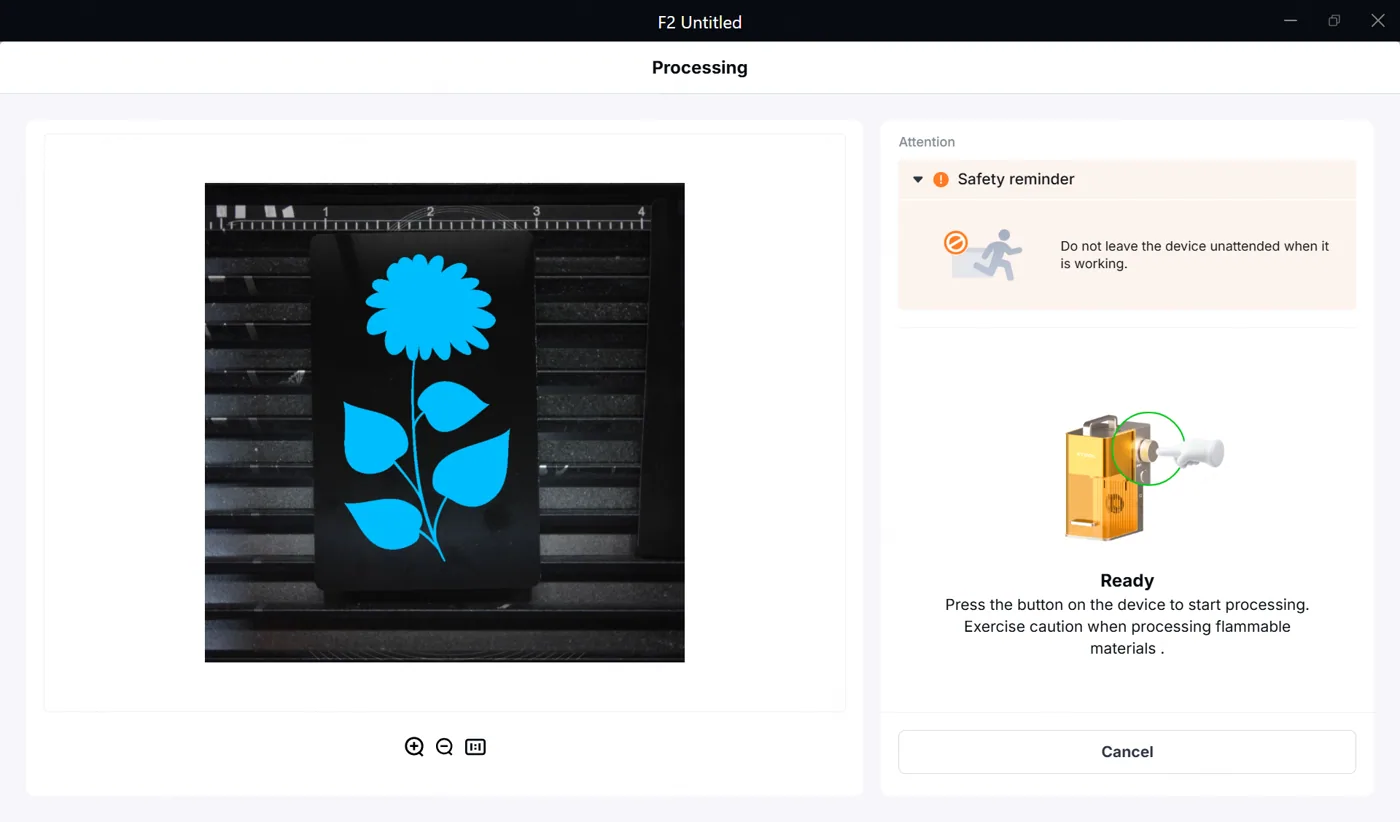The height and width of the screenshot is (822, 1400).
Task: Click the laser device start-button illustration
Action: point(1144,477)
